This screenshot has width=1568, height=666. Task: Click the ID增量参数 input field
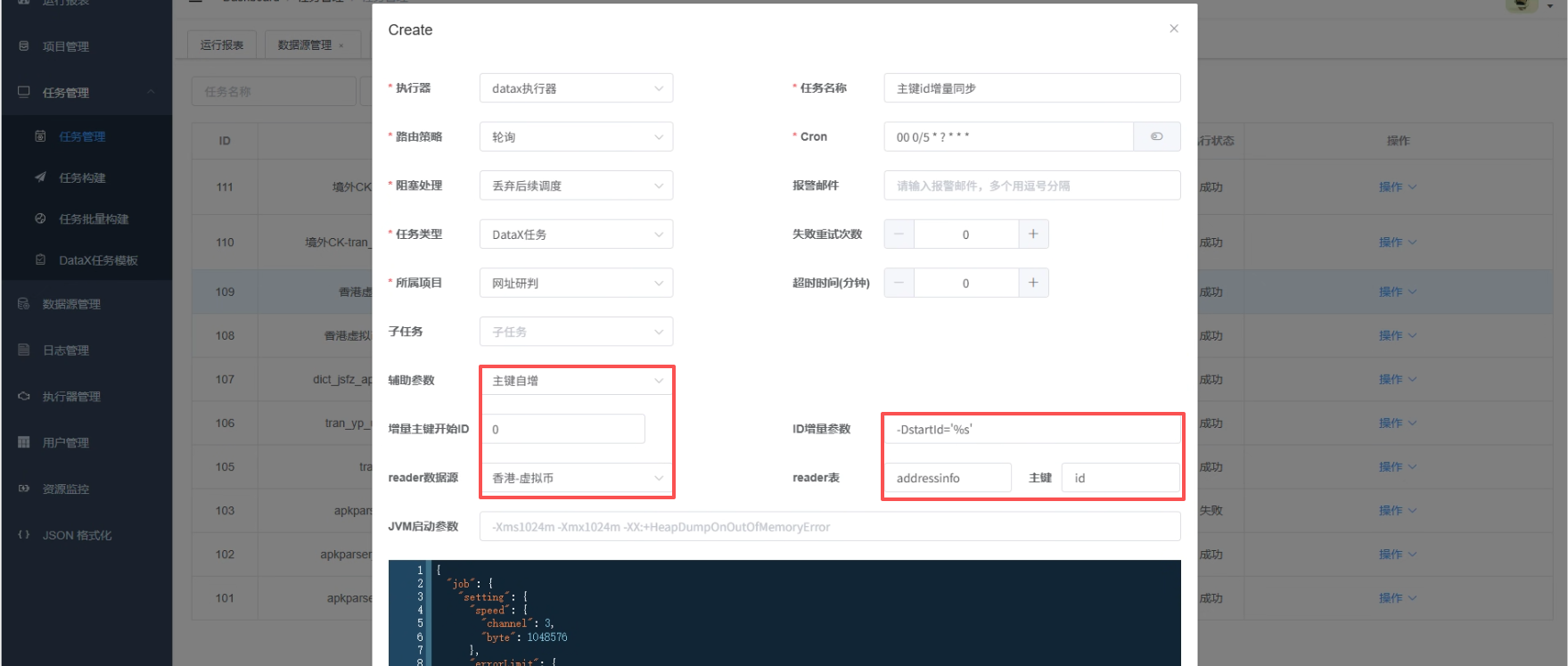click(1031, 429)
